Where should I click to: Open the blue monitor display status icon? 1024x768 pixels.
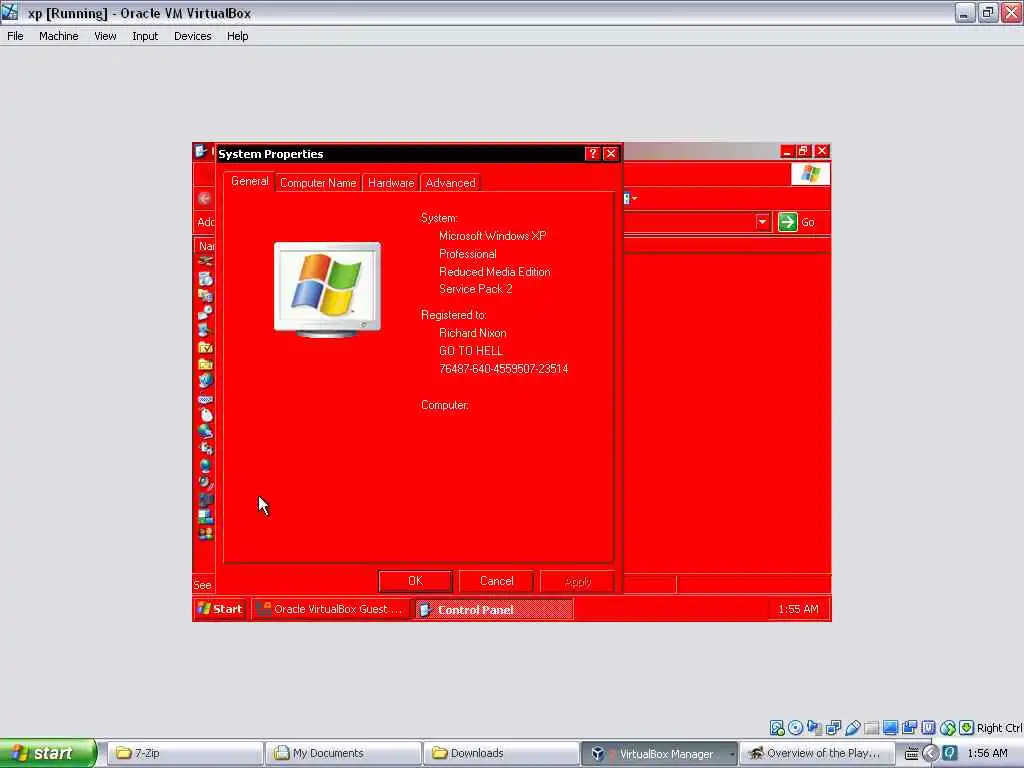pos(890,728)
